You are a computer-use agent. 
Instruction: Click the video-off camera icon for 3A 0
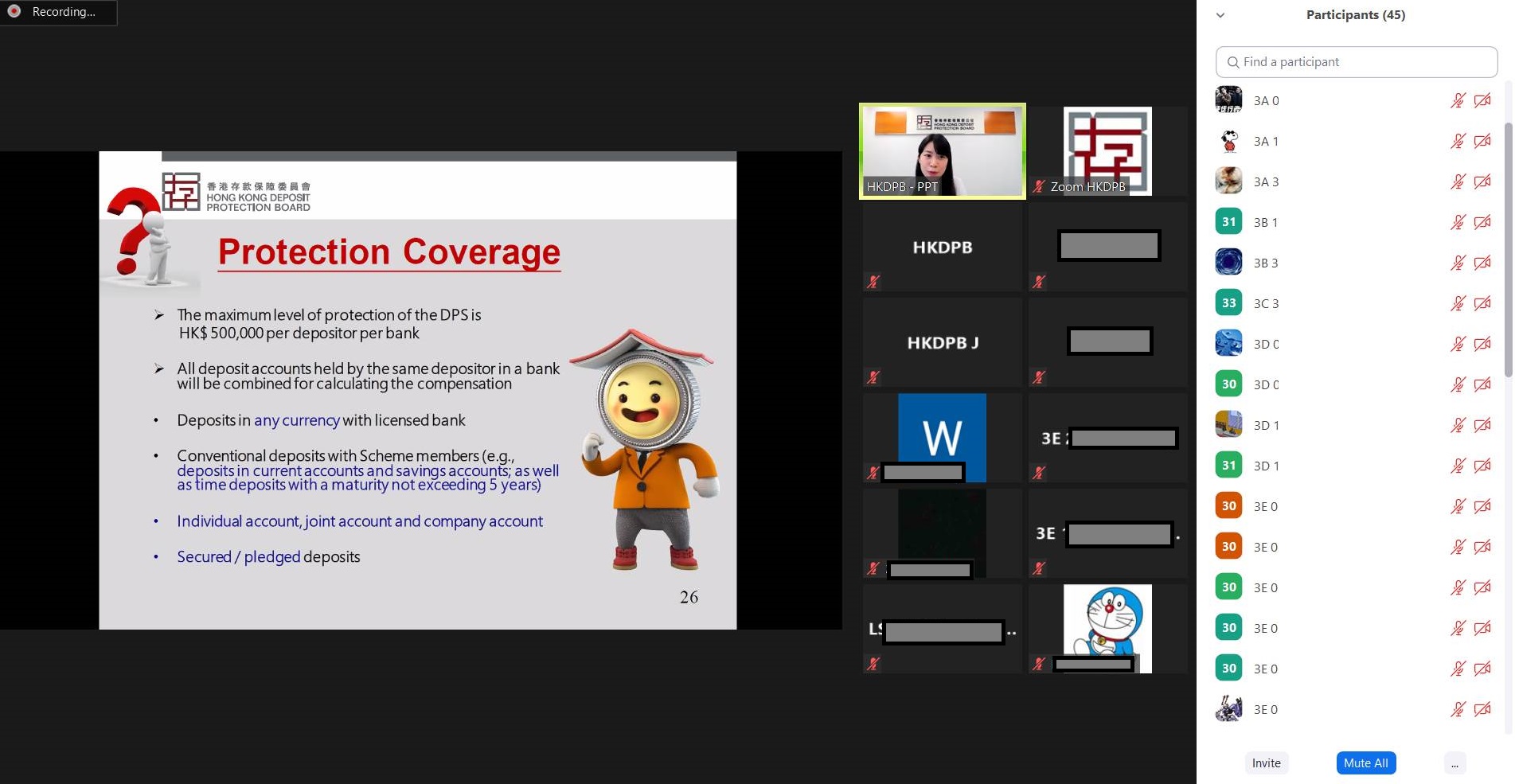coord(1482,100)
